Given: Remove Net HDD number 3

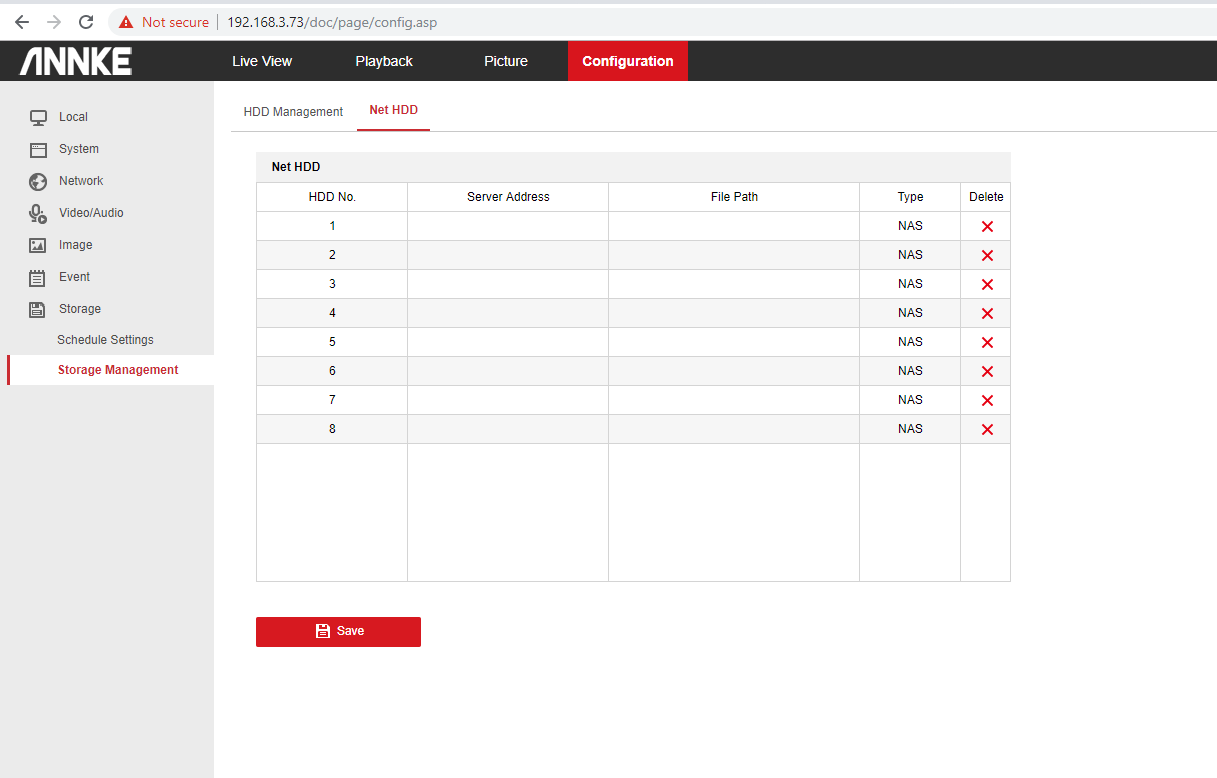Looking at the screenshot, I should tap(986, 285).
